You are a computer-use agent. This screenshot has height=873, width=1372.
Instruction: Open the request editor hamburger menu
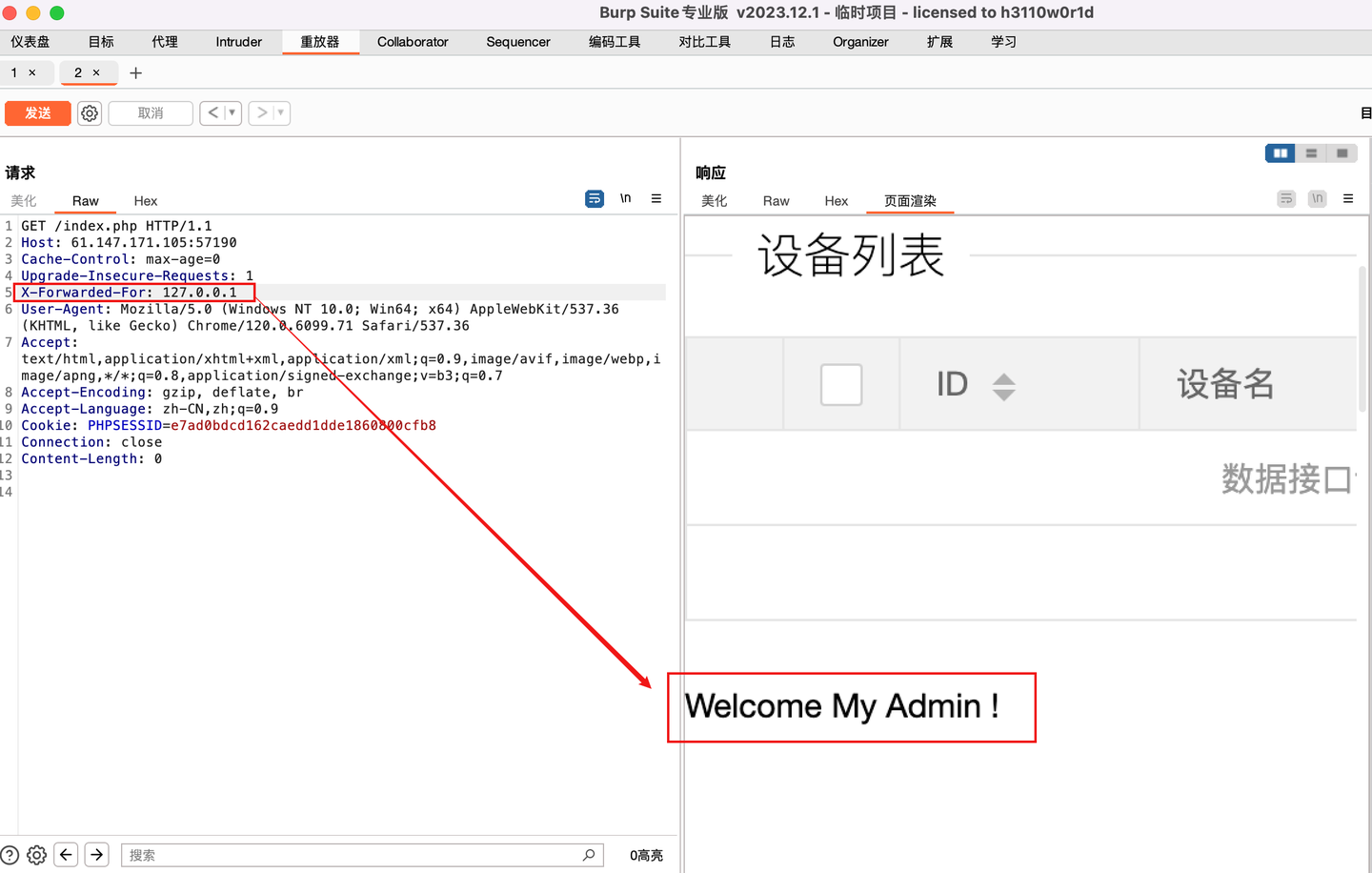656,198
